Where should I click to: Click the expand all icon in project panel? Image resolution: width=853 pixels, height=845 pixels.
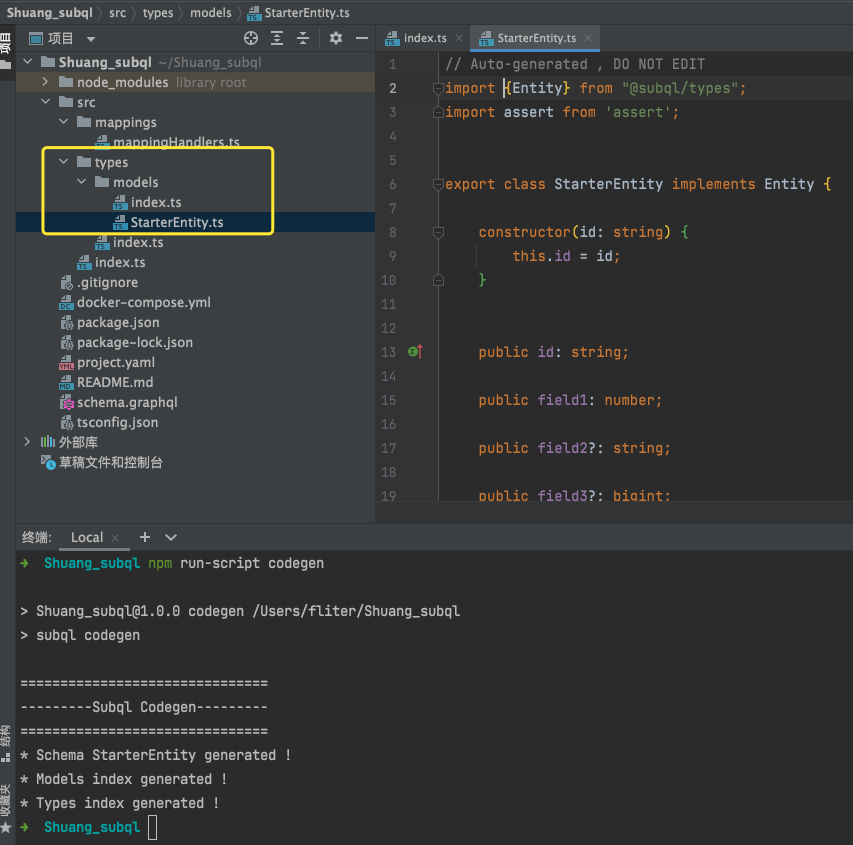point(277,38)
